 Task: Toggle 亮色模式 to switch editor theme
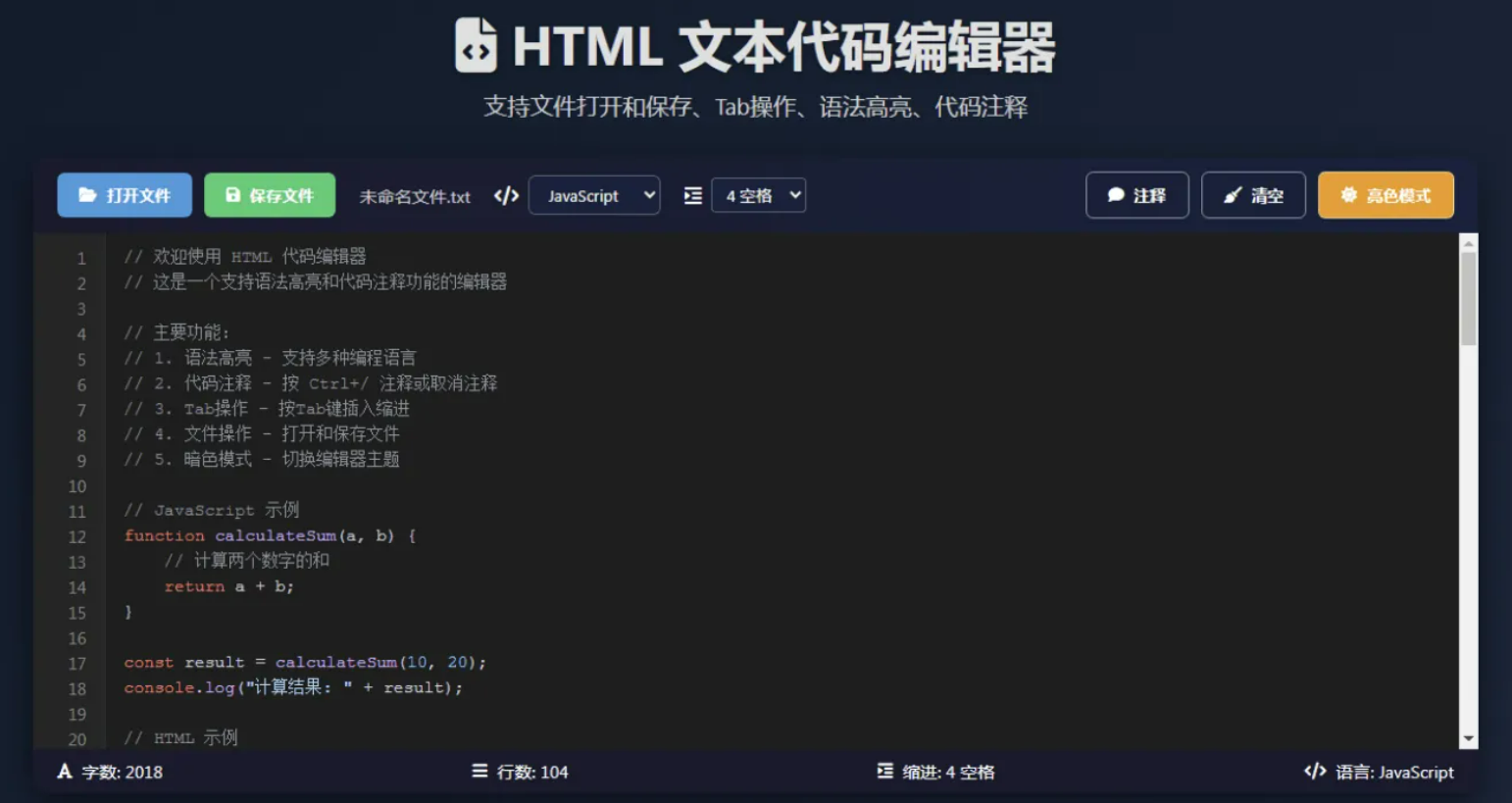point(1386,195)
